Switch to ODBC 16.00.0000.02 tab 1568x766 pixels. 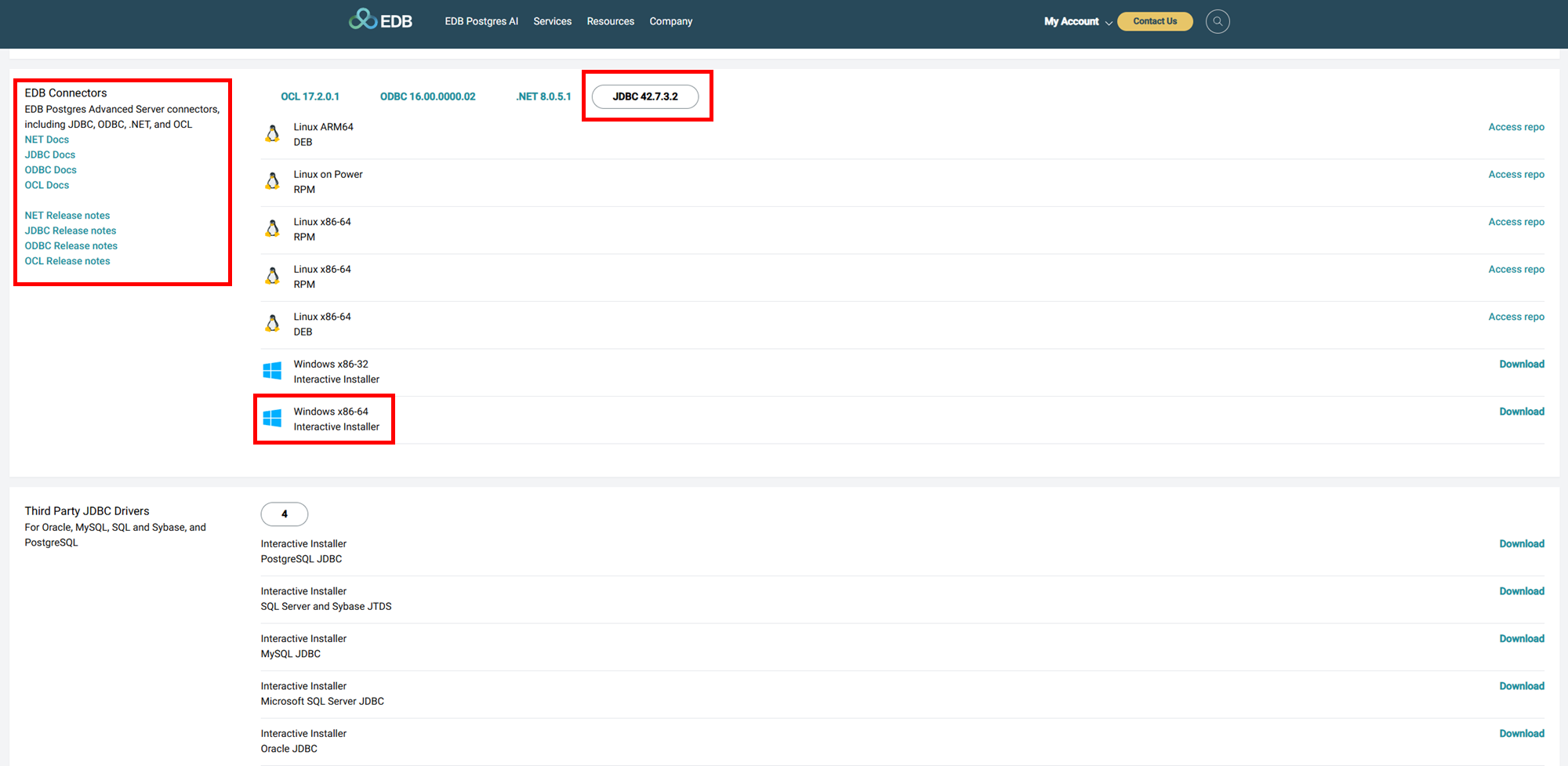[428, 96]
